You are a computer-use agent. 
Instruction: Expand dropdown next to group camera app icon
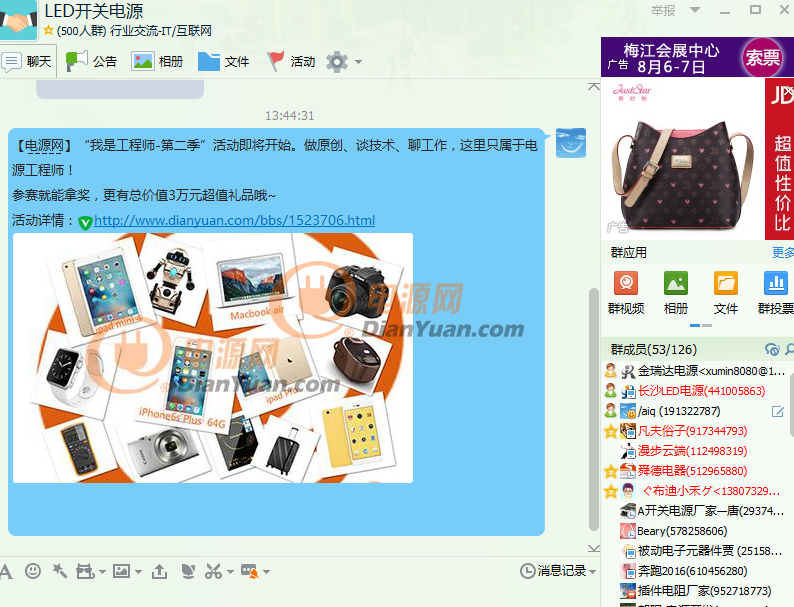(x=102, y=572)
